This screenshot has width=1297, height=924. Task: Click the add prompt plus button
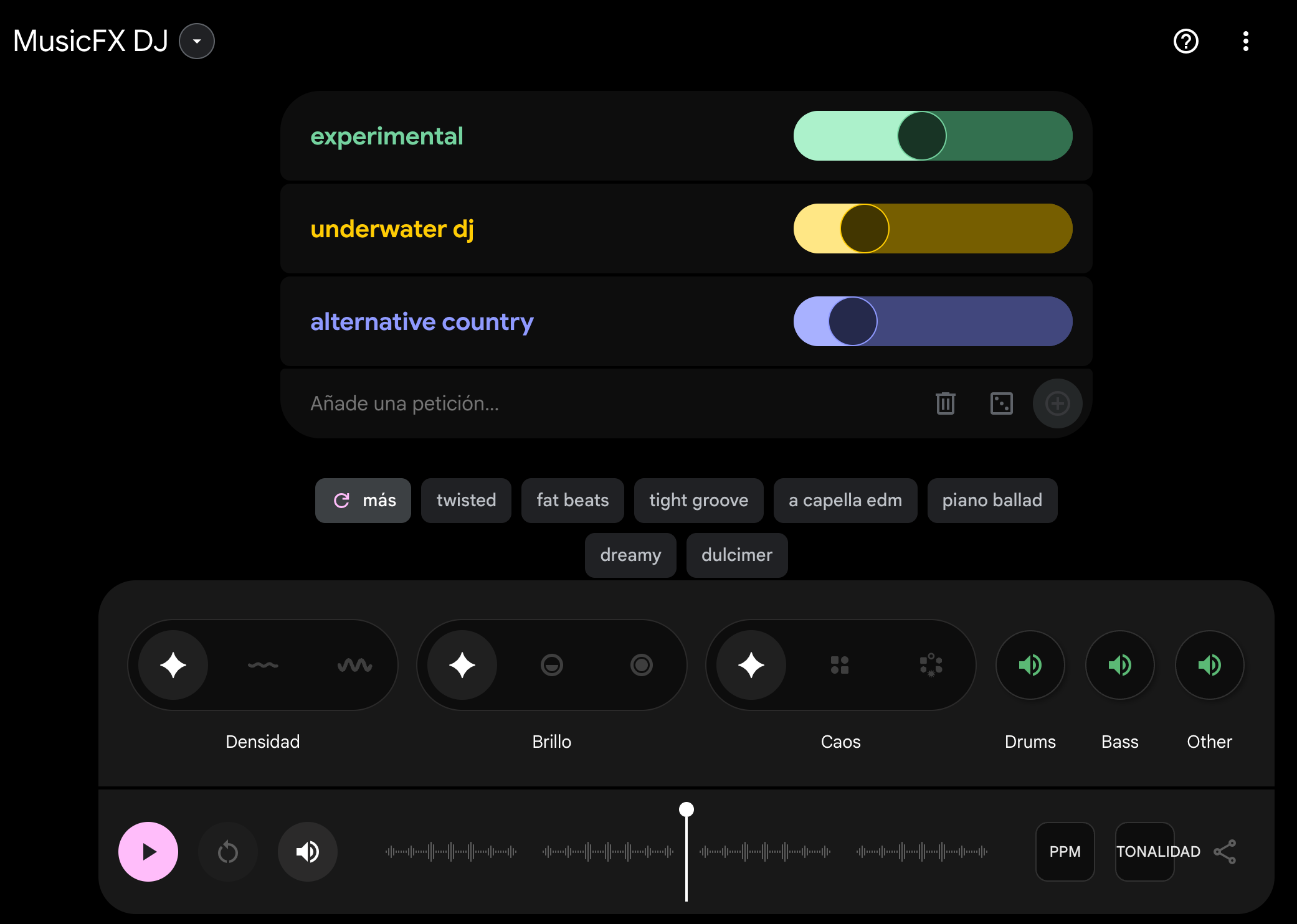coord(1057,403)
